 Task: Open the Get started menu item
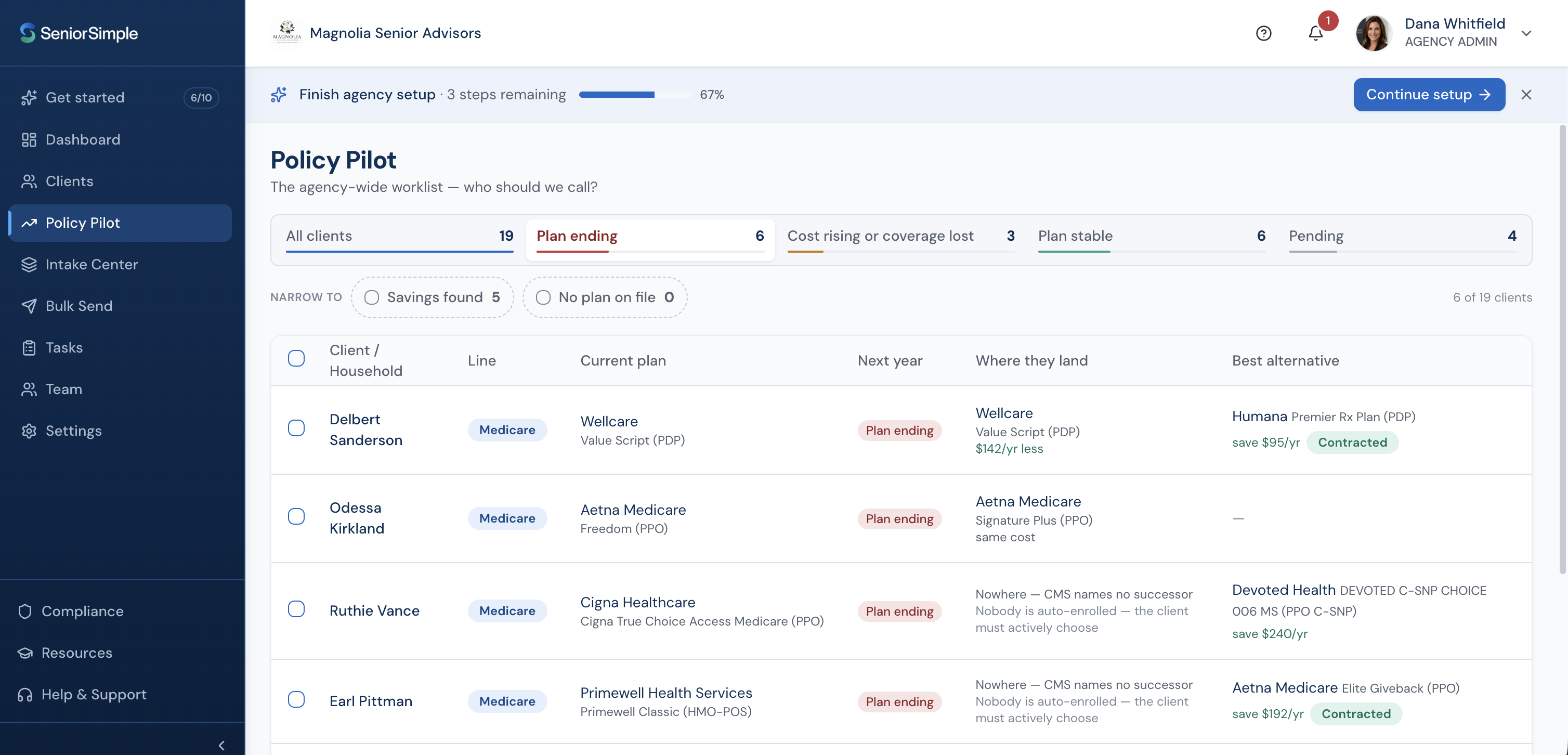(121, 97)
